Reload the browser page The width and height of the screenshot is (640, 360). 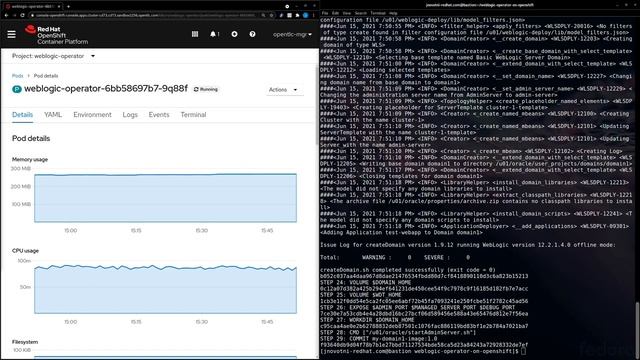22,15
